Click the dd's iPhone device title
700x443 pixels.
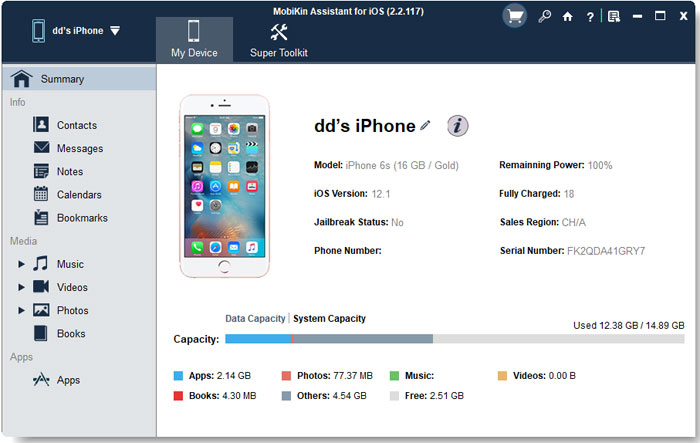(x=365, y=126)
